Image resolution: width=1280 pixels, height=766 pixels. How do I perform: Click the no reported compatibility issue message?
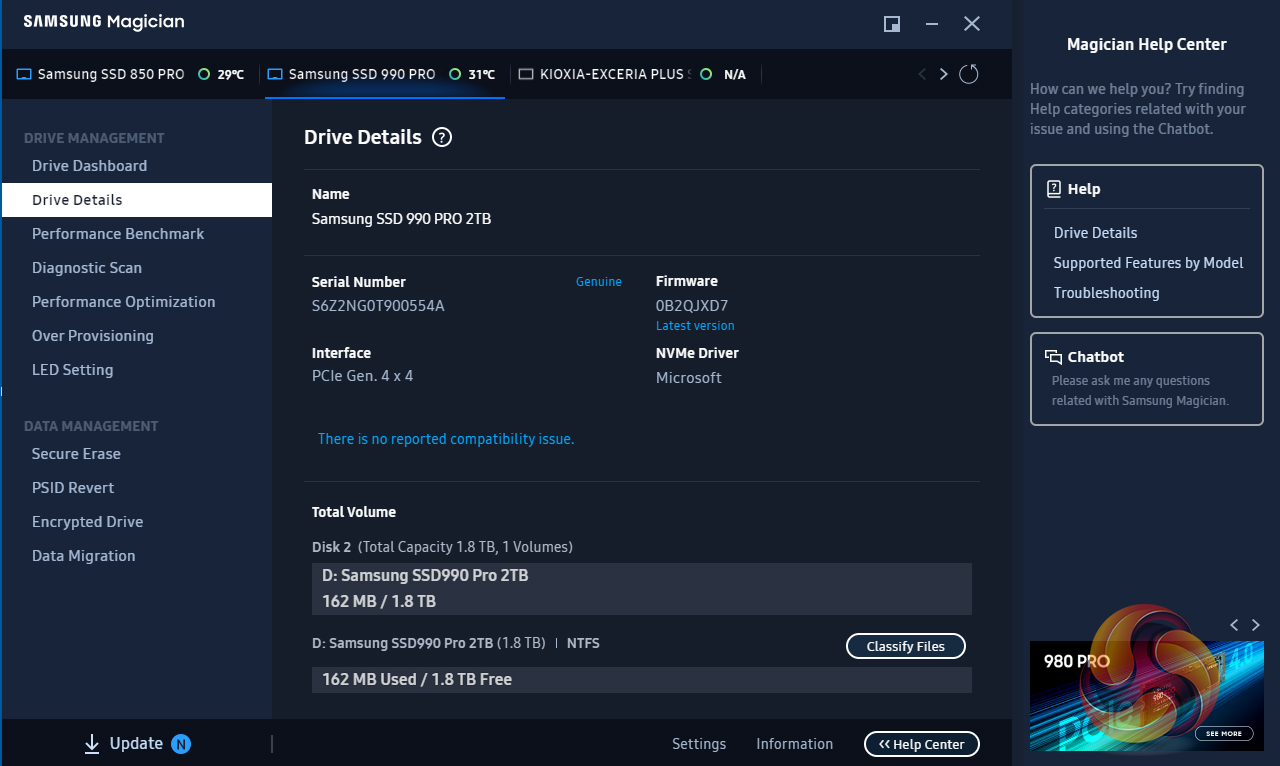(446, 439)
